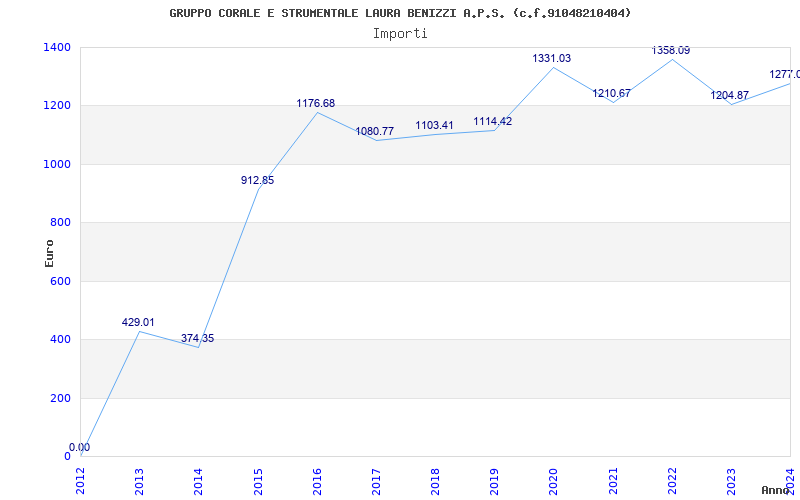Click the 2023 x-axis tick label
The height and width of the screenshot is (500, 800).
point(731,482)
